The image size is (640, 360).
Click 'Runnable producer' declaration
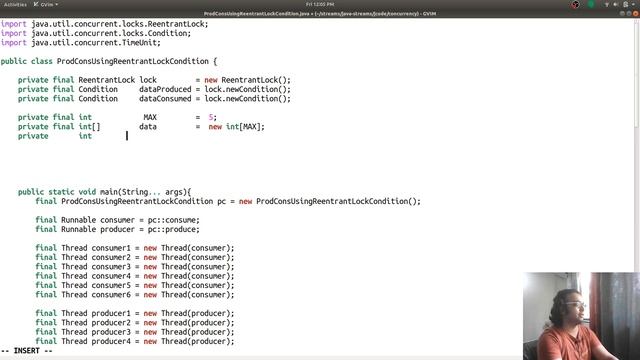tap(98, 230)
